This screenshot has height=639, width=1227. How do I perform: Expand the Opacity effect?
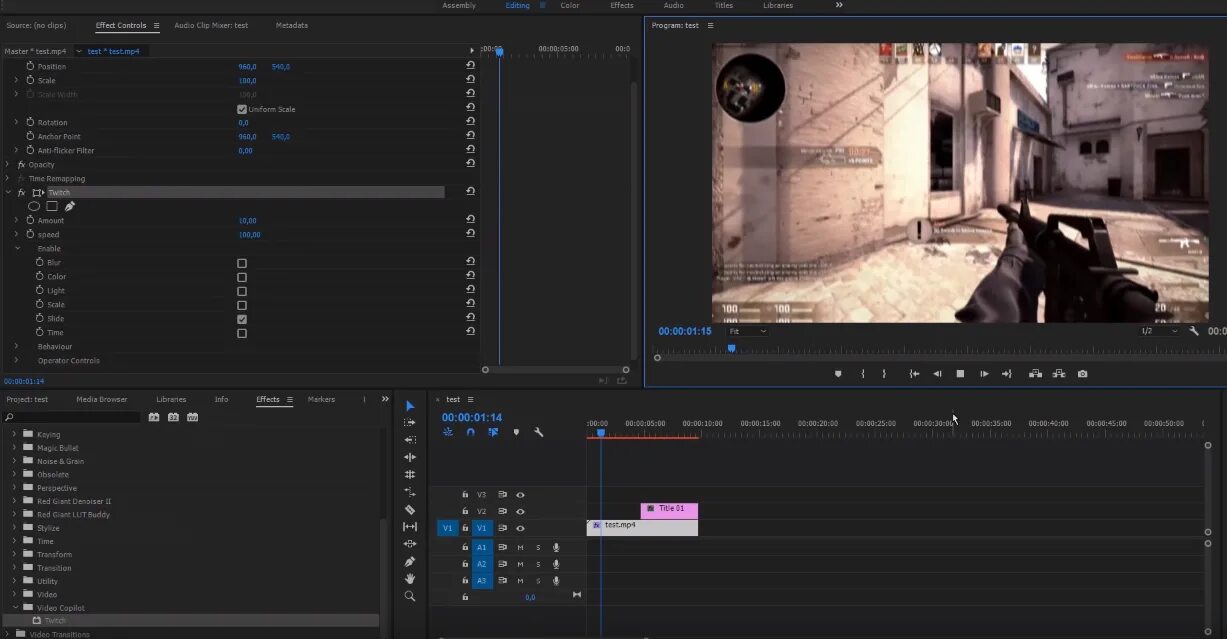(x=7, y=164)
